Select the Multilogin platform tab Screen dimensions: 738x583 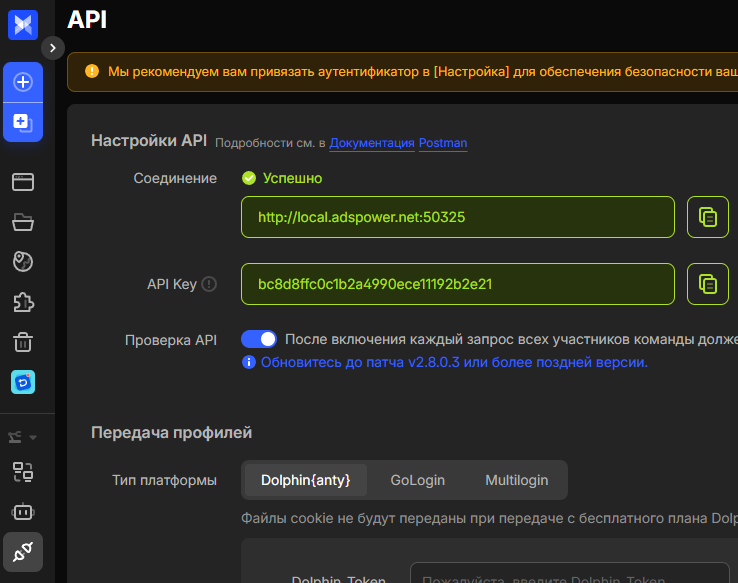[516, 480]
